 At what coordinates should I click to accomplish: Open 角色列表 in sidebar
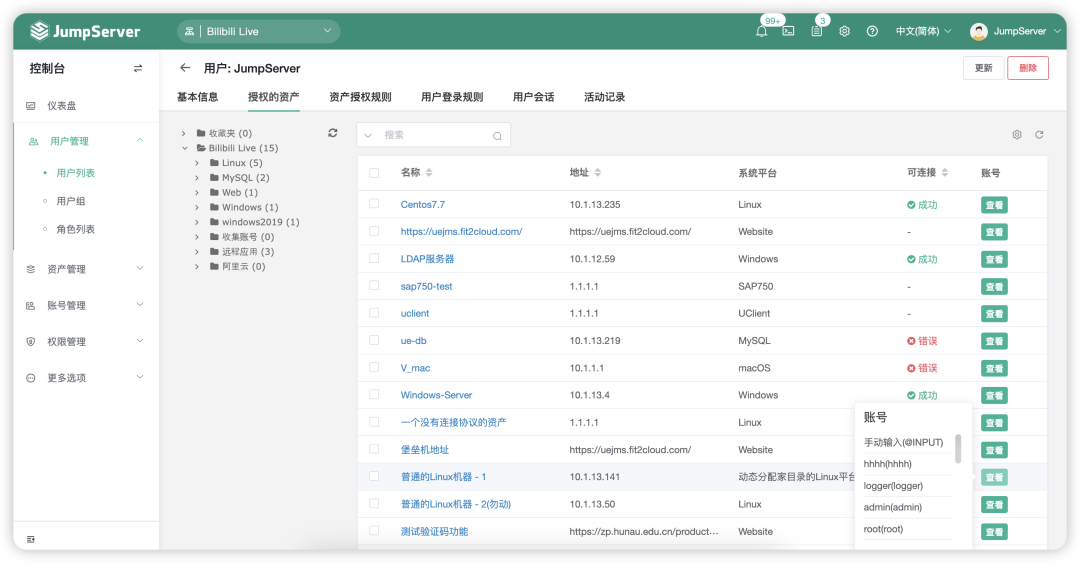tap(76, 229)
